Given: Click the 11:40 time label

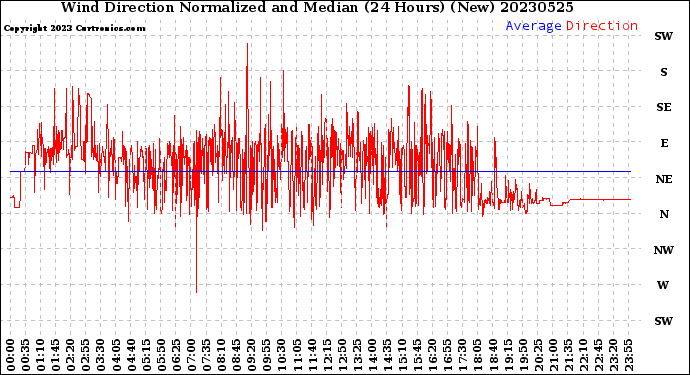Looking at the screenshot, I should pos(312,355).
